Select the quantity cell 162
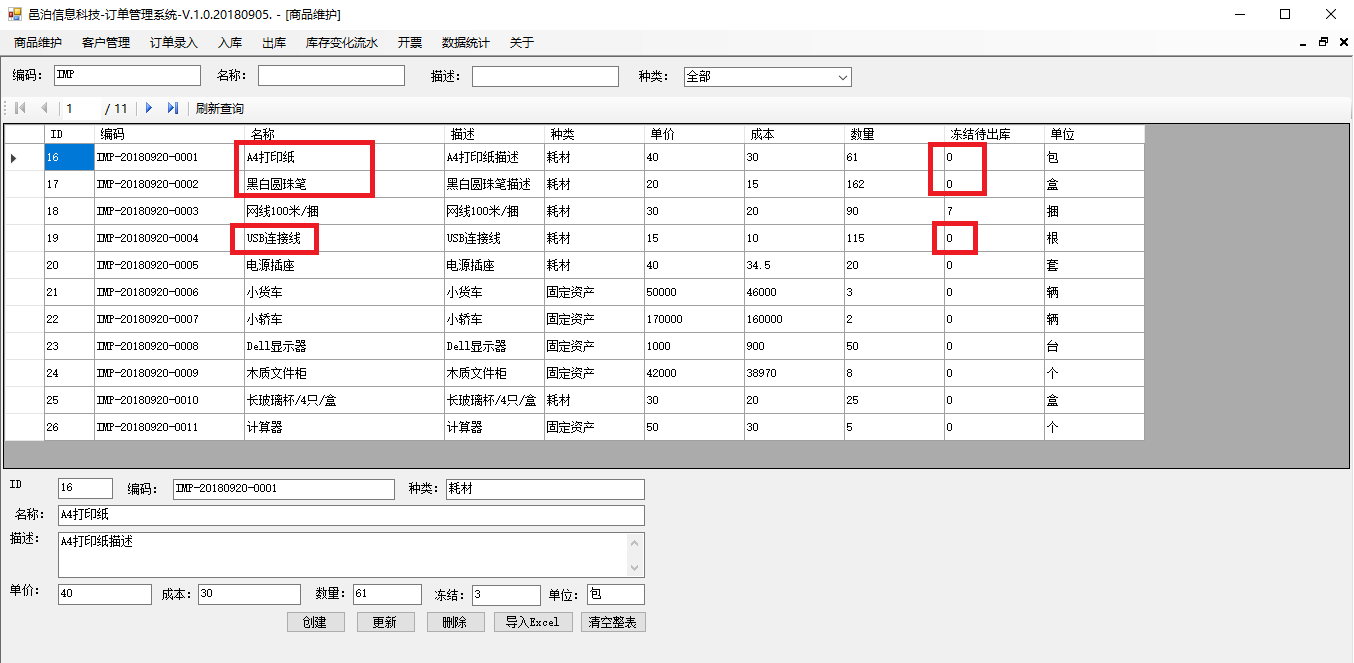 coord(895,184)
